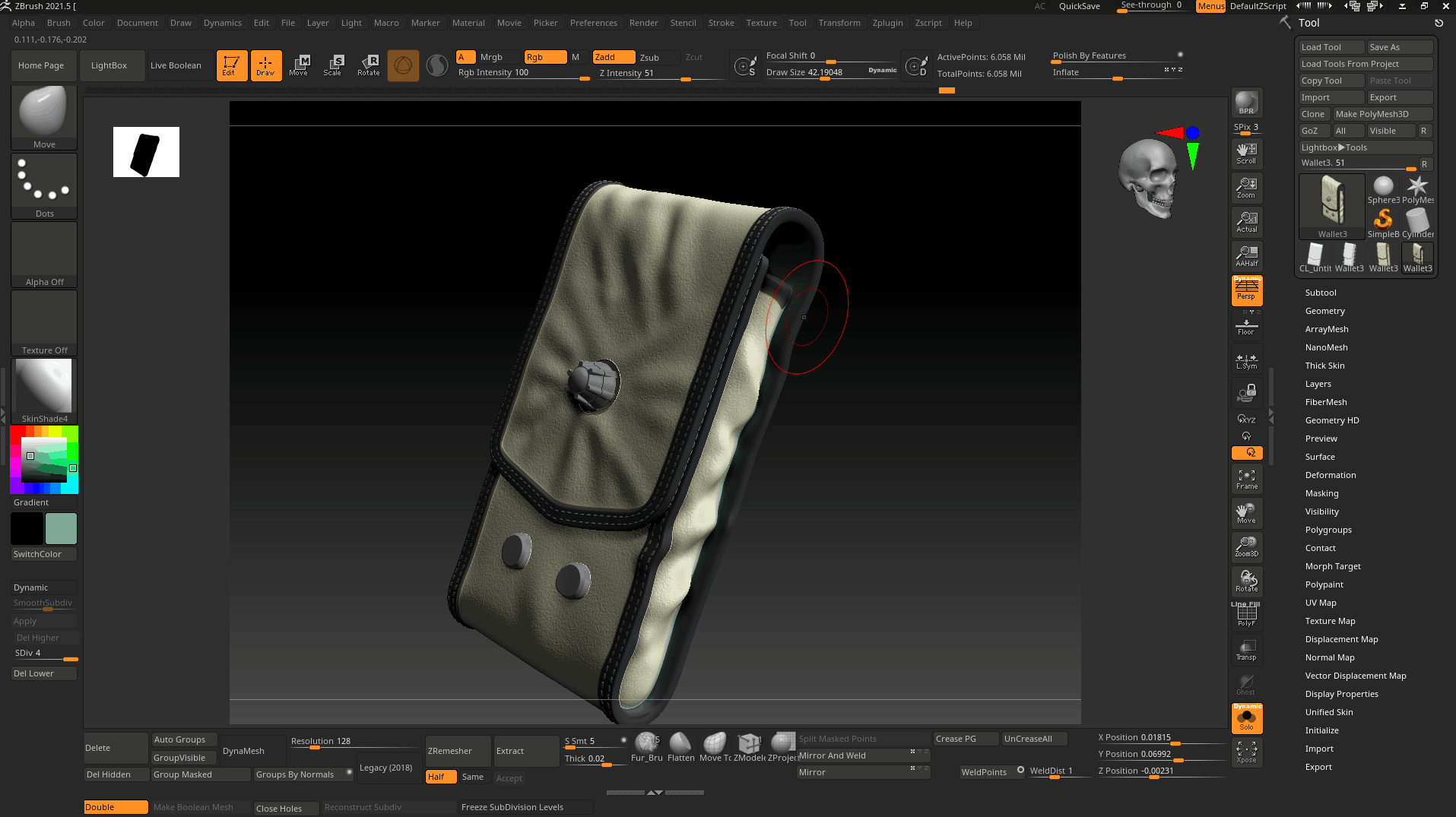The height and width of the screenshot is (817, 1456).
Task: Open the Transform menu
Action: [839, 23]
